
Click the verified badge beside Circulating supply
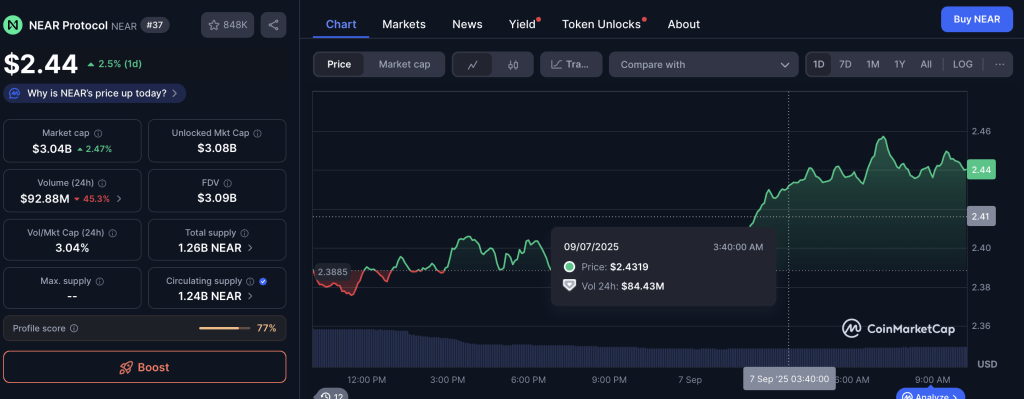pos(263,281)
